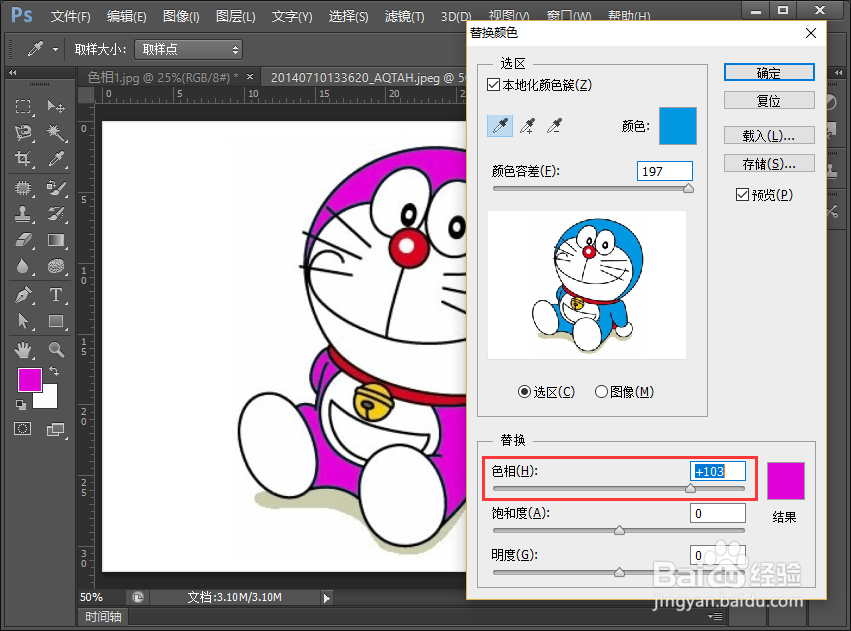This screenshot has width=851, height=631.
Task: Click the 饱和度 saturation slider handle
Action: pyautogui.click(x=619, y=530)
